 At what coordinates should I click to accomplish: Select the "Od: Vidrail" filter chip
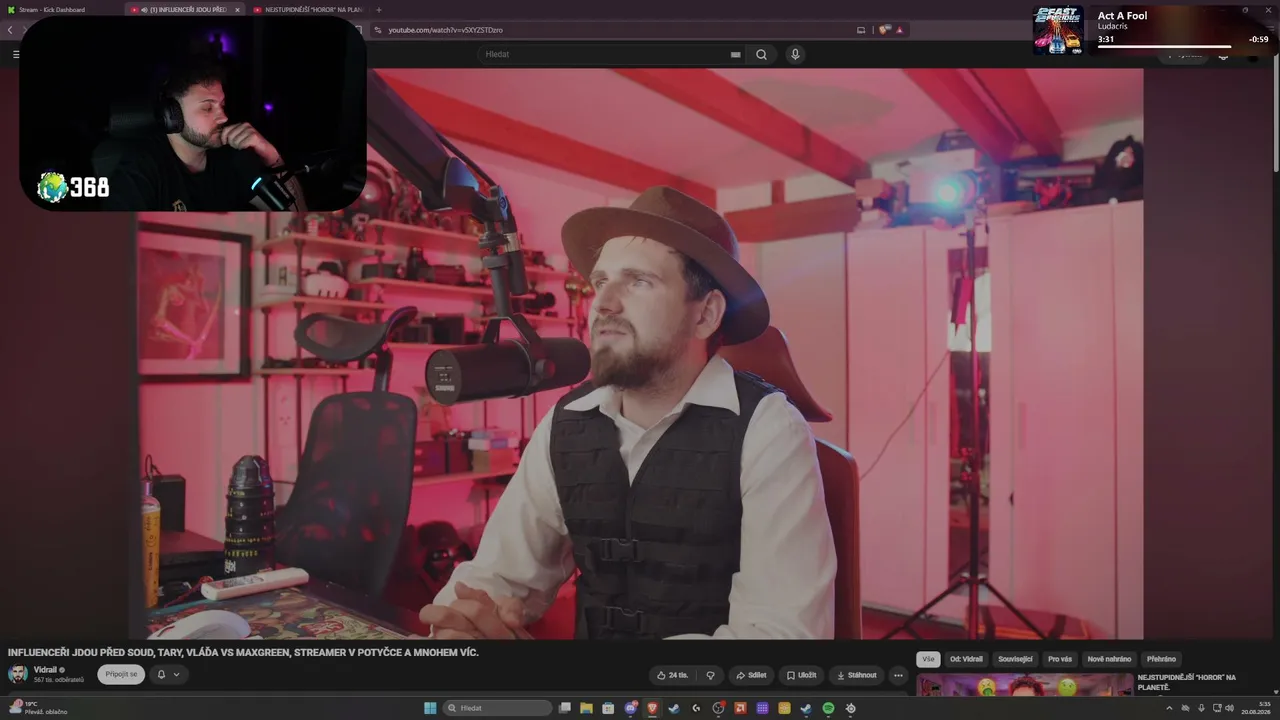[x=966, y=659]
